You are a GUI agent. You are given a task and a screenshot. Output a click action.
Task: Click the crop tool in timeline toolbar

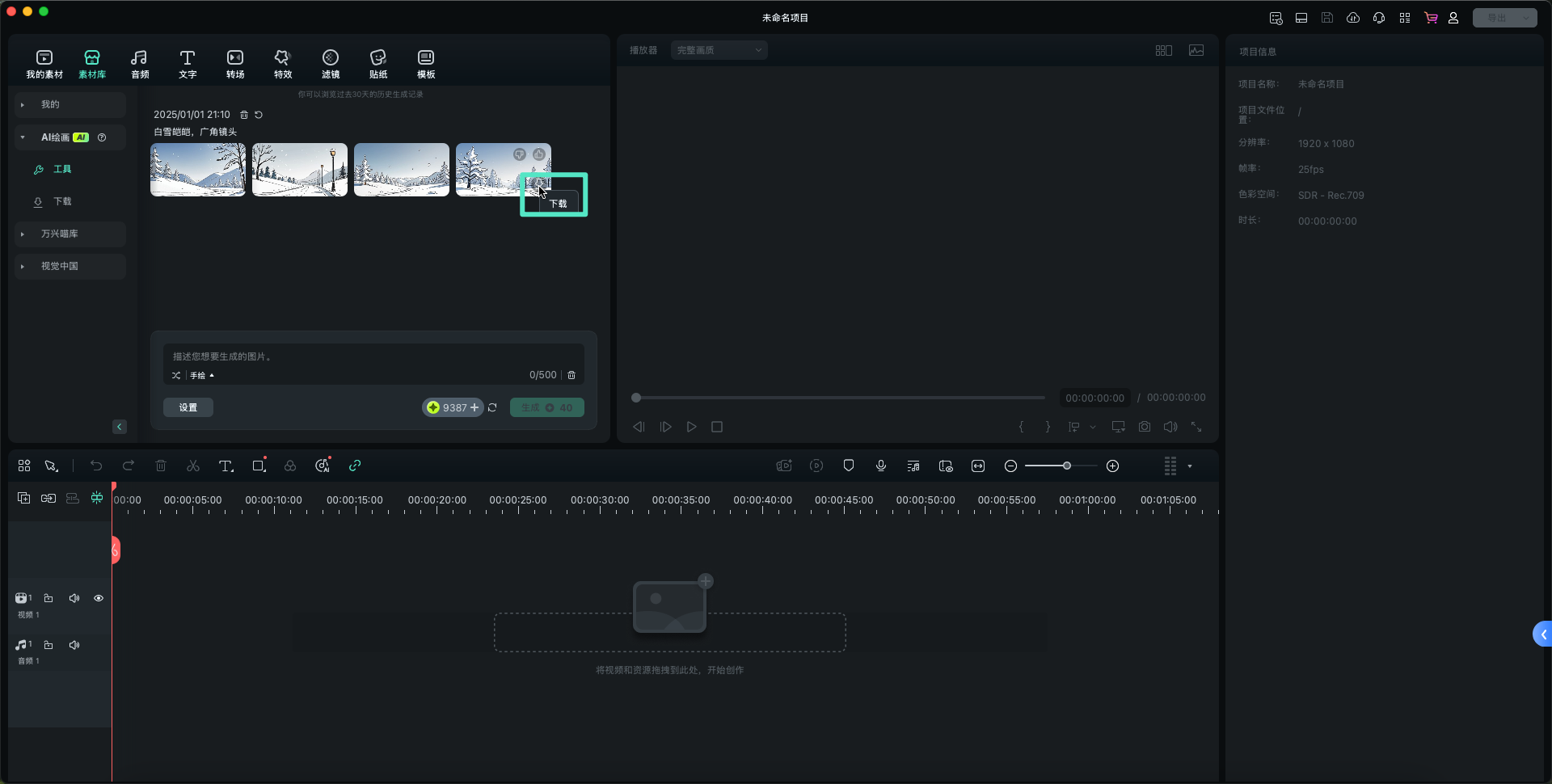tap(259, 466)
